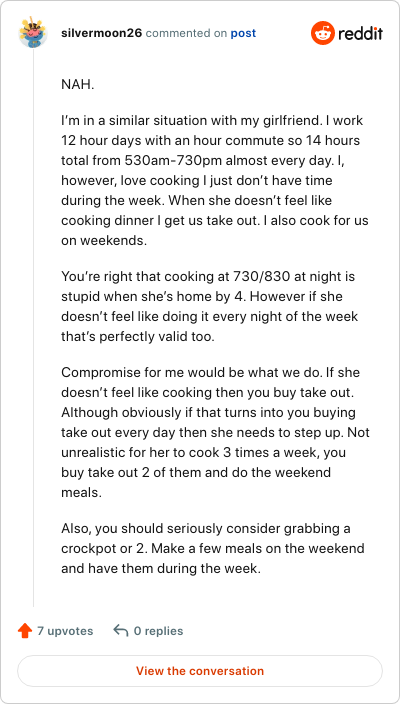This screenshot has height=704, width=400.
Task: Click the "on weekends." line
Action: coord(104,240)
